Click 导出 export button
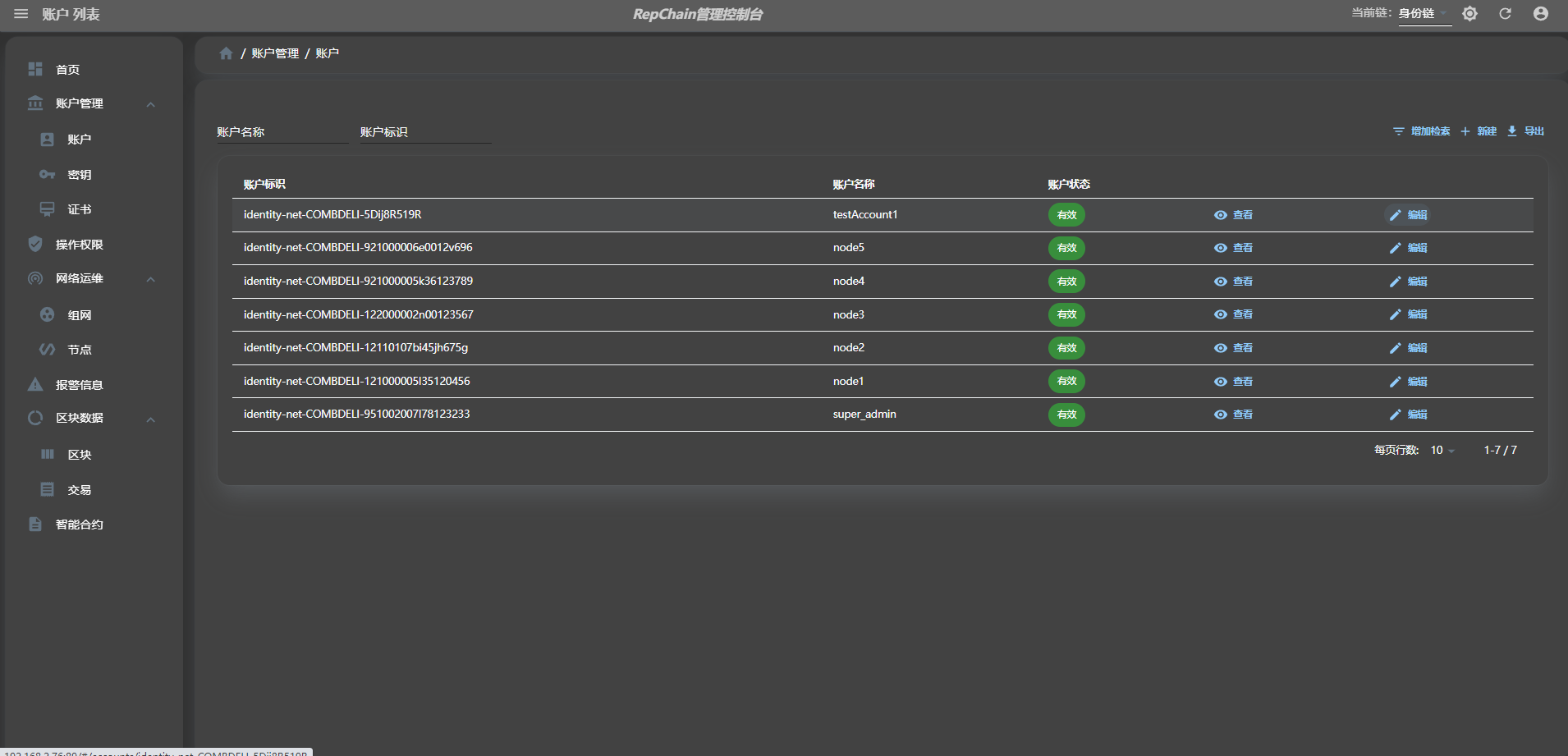 1525,131
